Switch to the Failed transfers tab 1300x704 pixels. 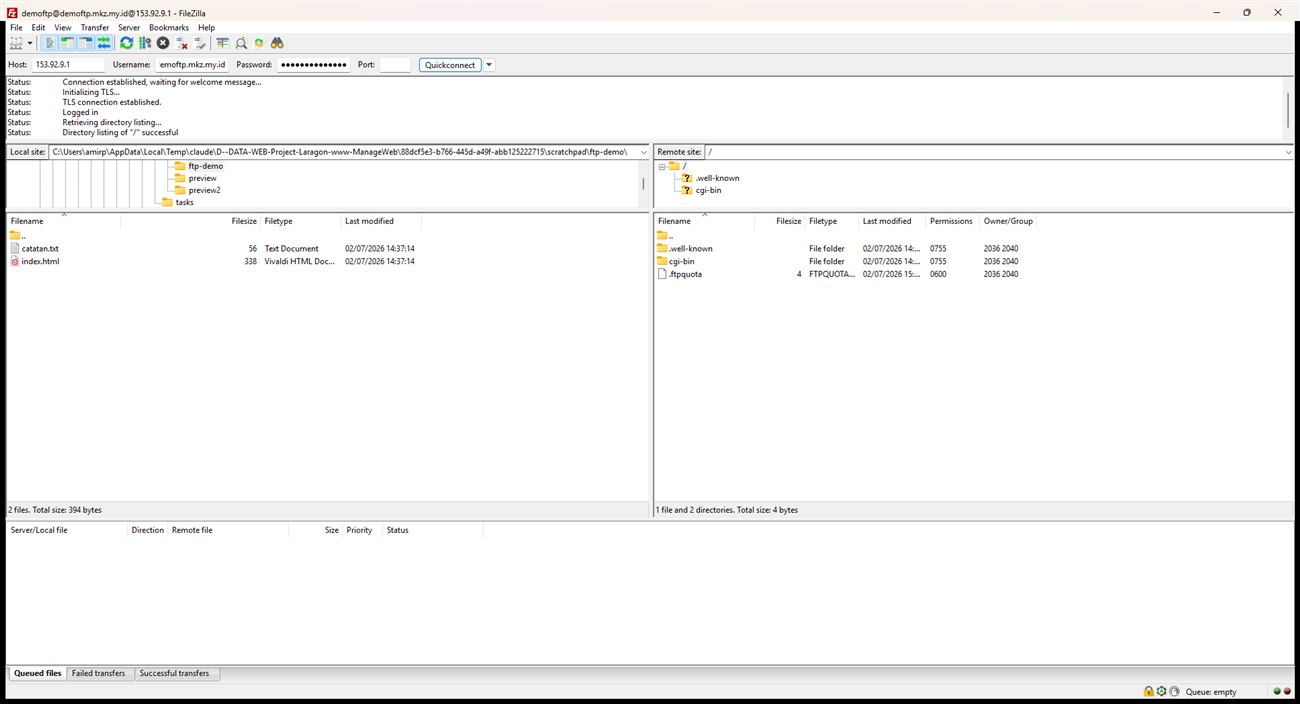[99, 673]
